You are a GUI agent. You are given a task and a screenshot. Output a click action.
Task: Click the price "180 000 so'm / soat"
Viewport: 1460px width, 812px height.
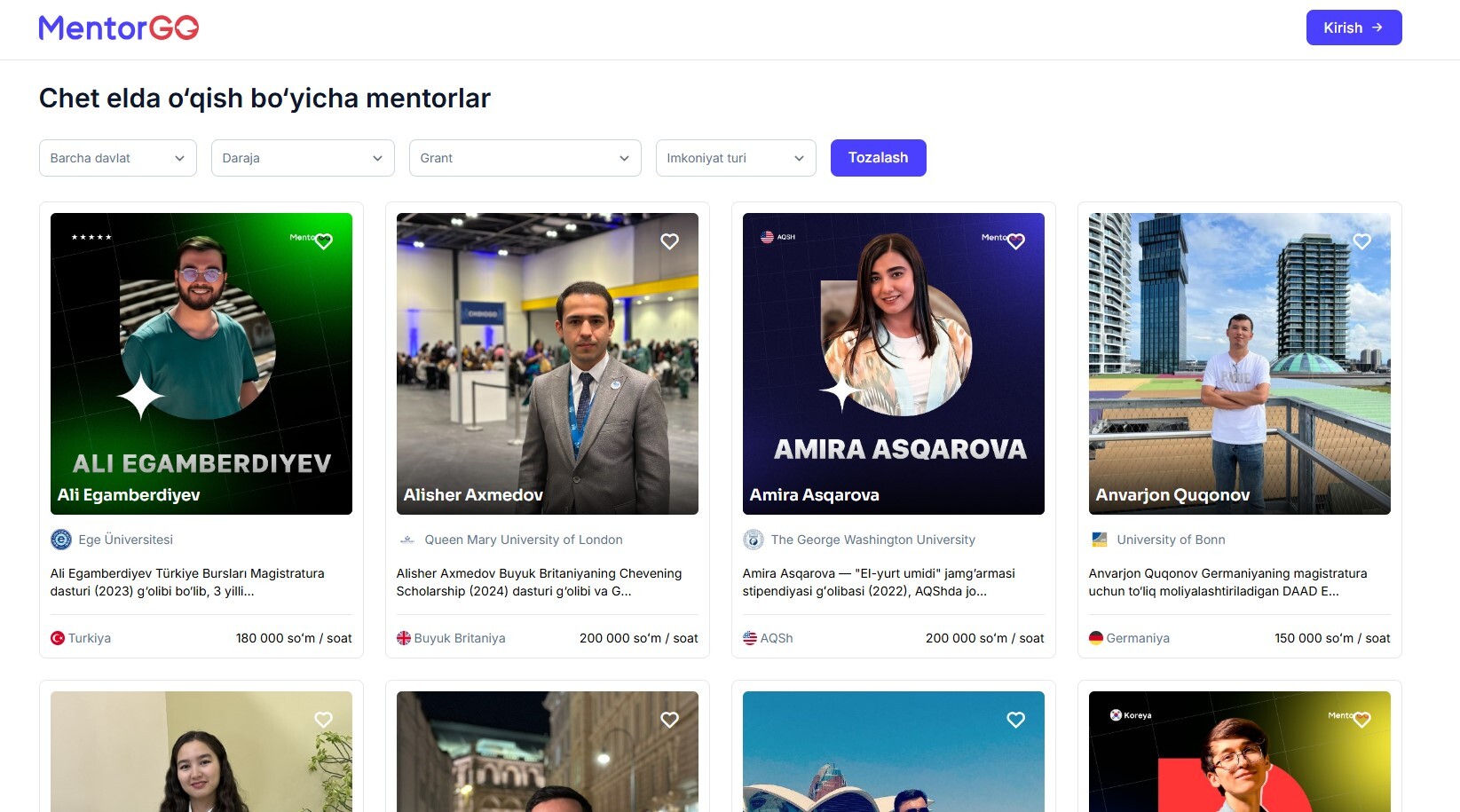tap(294, 638)
